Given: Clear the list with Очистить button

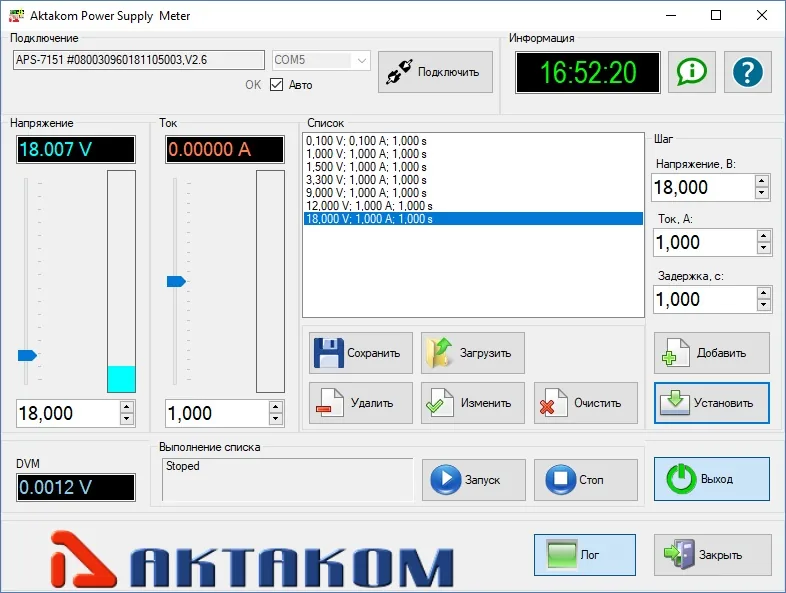Looking at the screenshot, I should (586, 403).
